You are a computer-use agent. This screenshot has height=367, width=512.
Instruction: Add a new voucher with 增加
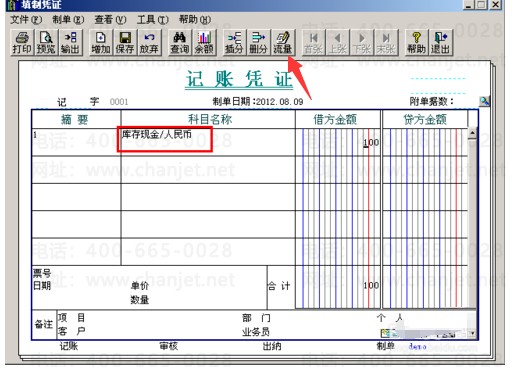click(101, 43)
